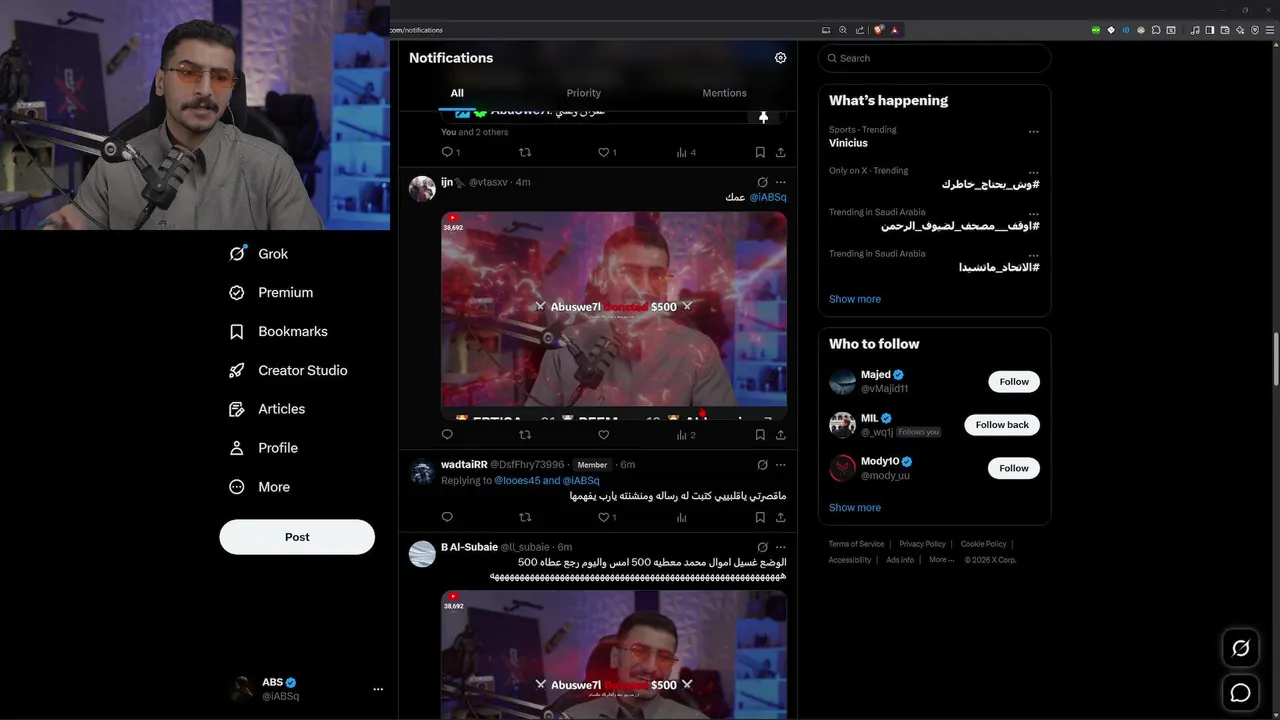This screenshot has height=720, width=1280.
Task: Repost the top Abuswe7l post
Action: tap(525, 152)
